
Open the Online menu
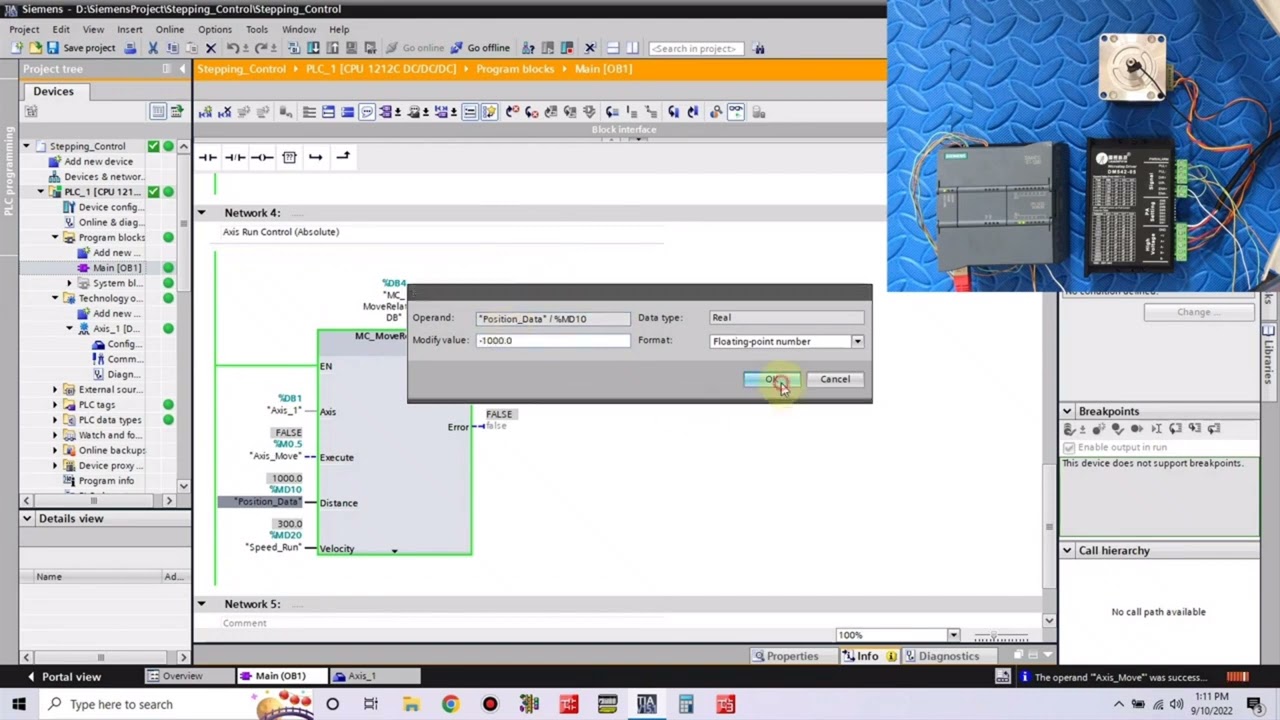(169, 29)
